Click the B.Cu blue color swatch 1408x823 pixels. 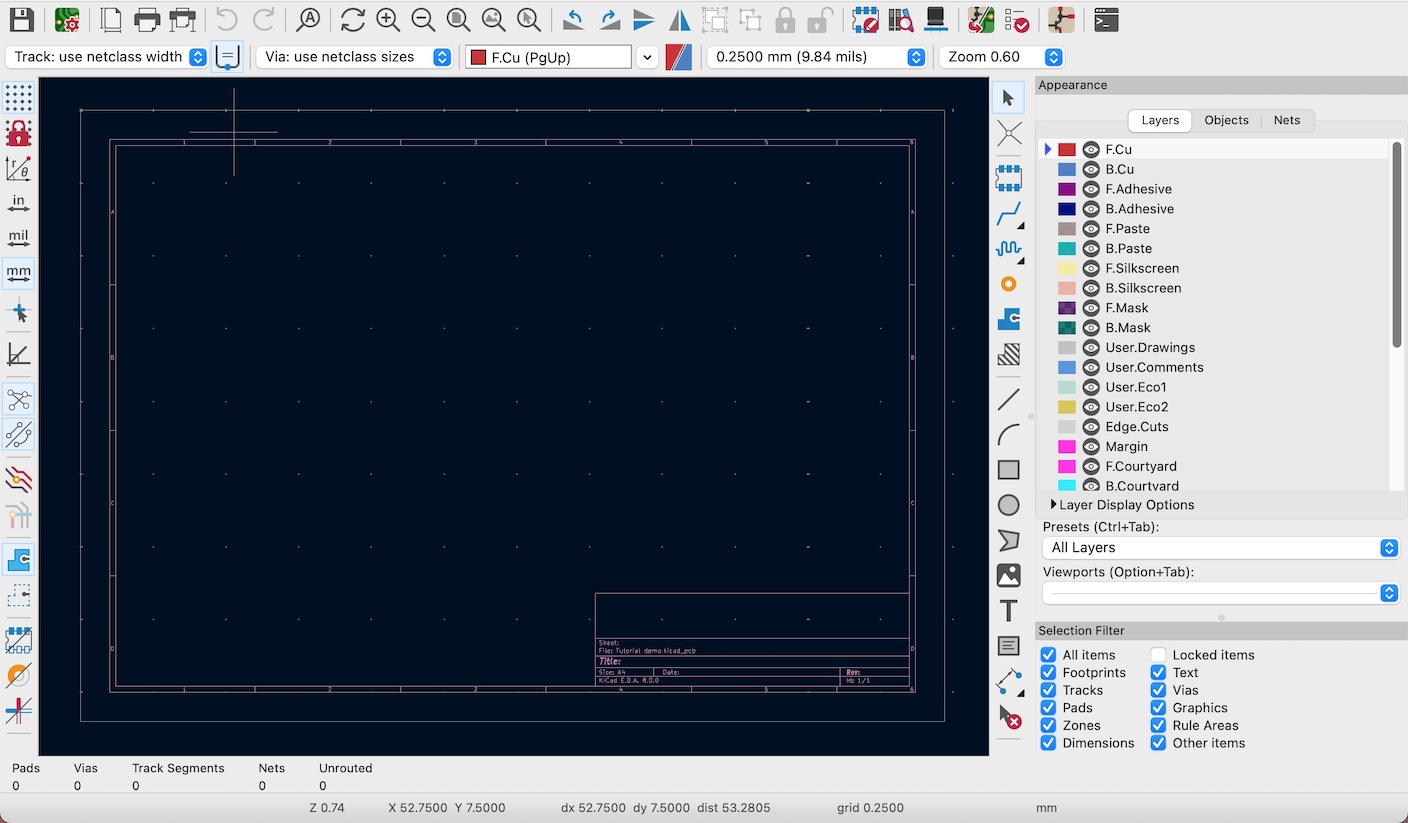click(x=1067, y=169)
